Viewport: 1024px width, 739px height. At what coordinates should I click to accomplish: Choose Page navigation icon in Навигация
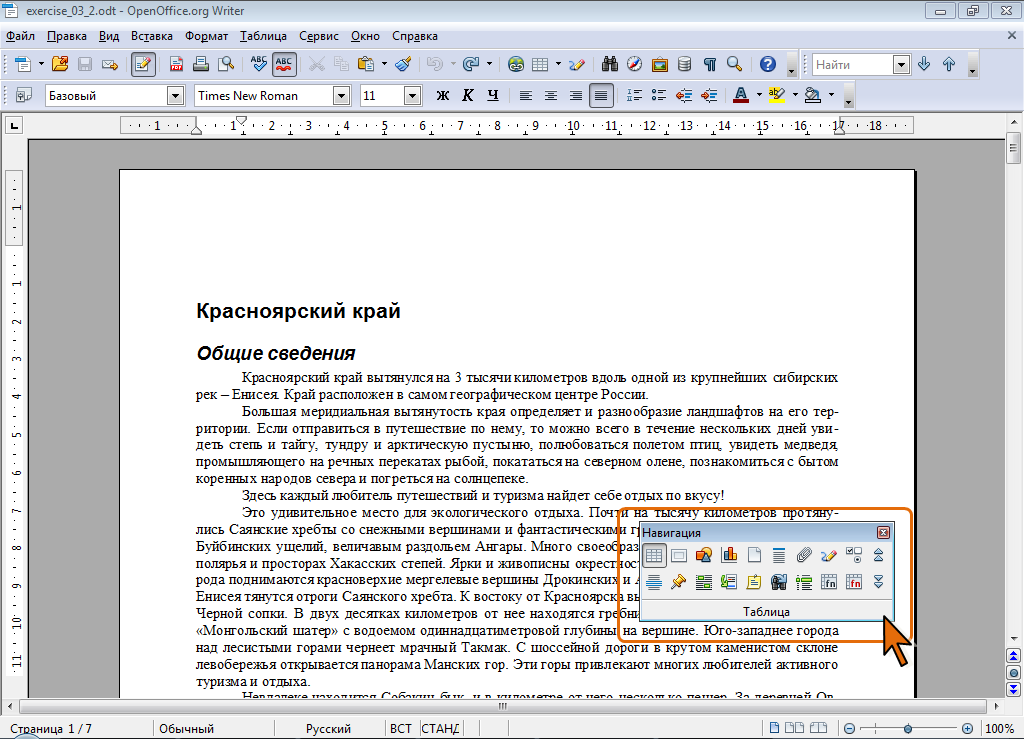tap(754, 556)
